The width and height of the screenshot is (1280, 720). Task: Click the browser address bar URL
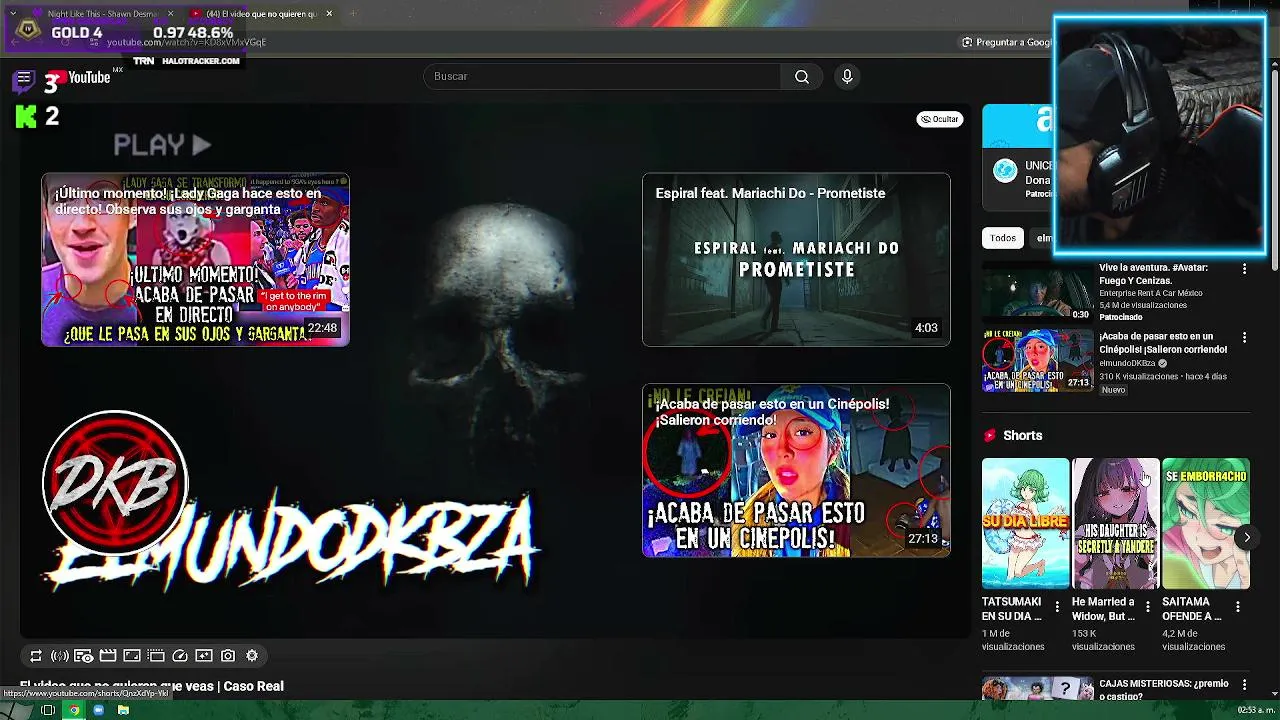[186, 42]
